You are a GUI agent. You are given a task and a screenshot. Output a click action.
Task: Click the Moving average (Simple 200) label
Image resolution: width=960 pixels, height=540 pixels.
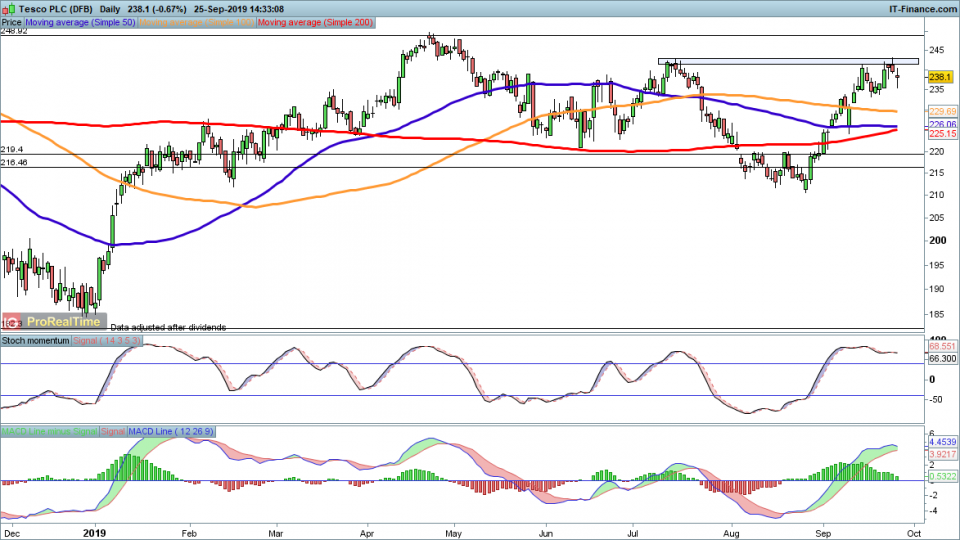pos(314,20)
